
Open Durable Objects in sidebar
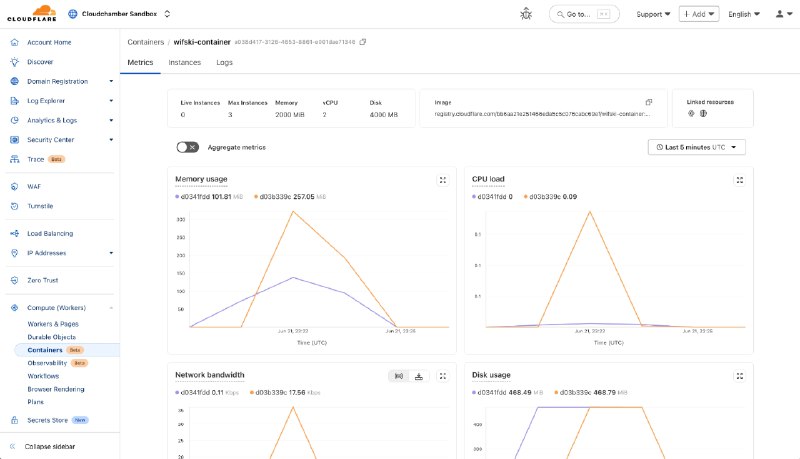click(52, 337)
